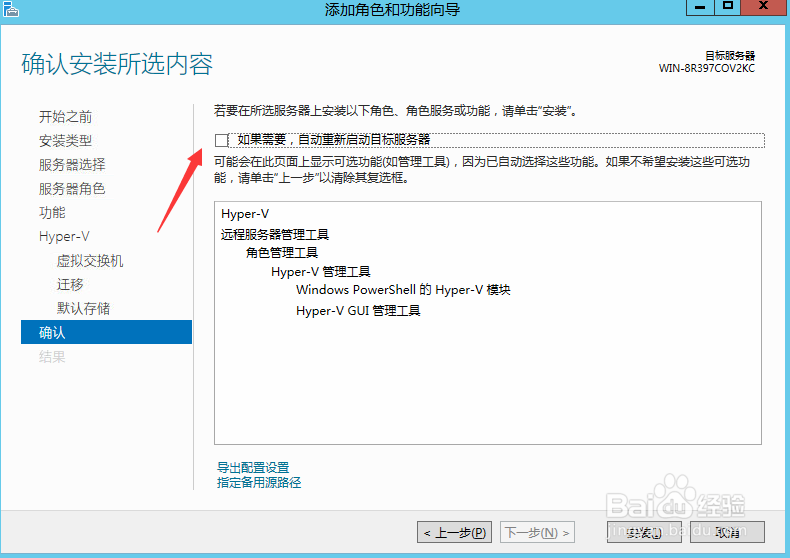The image size is (790, 558).
Task: Select 角色管理工具 list entry
Action: [x=282, y=253]
